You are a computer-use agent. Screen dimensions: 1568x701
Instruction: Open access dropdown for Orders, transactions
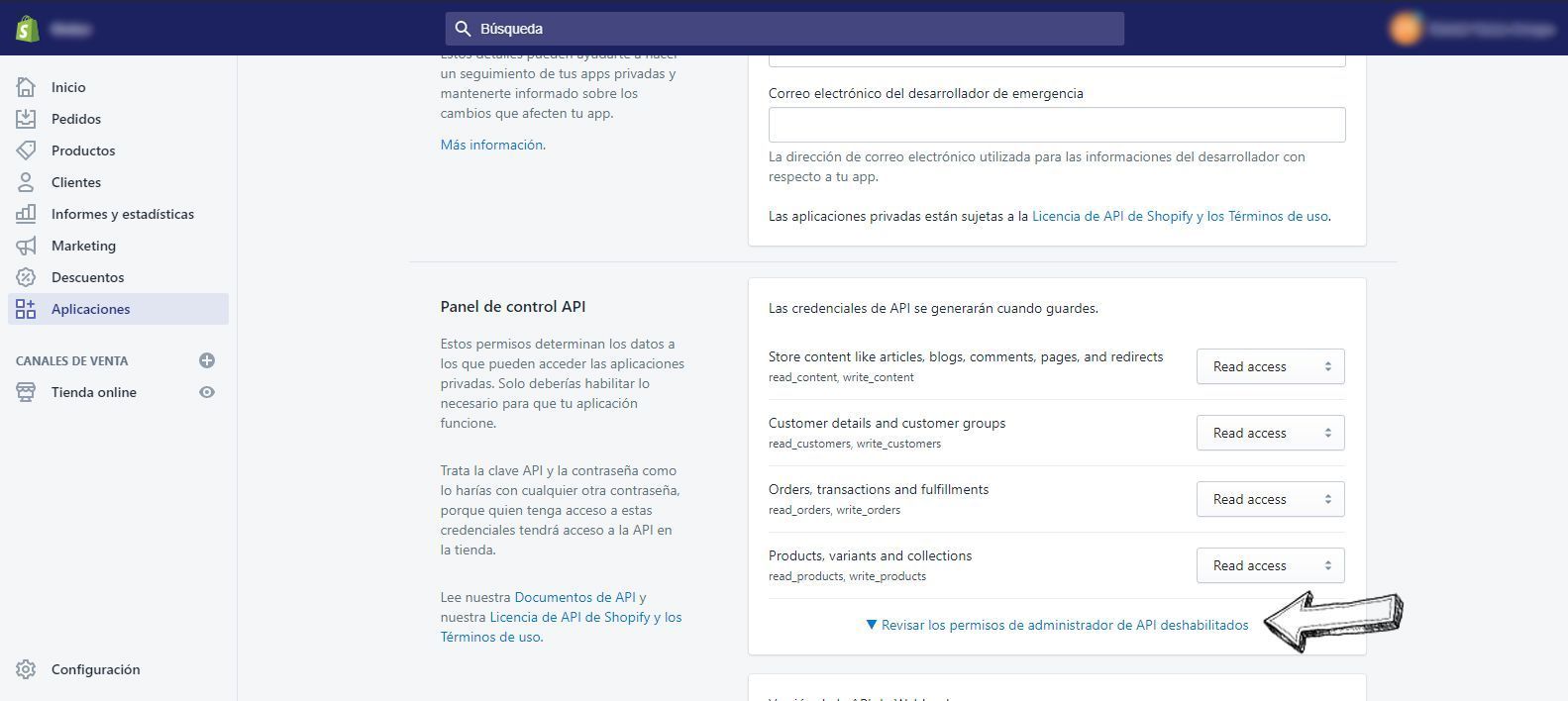pos(1270,499)
